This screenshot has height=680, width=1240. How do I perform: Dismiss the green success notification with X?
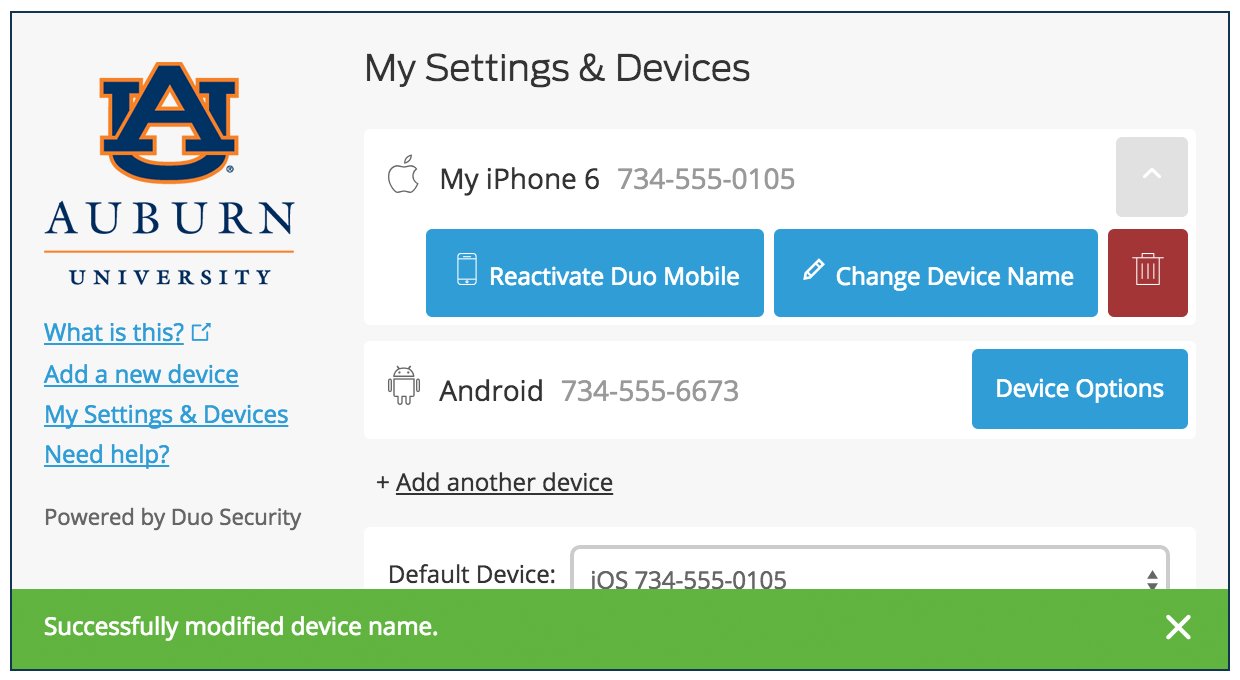point(1178,627)
